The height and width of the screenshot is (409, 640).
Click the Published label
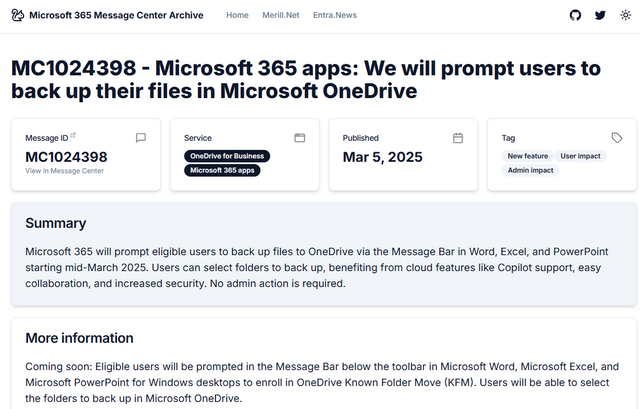360,138
